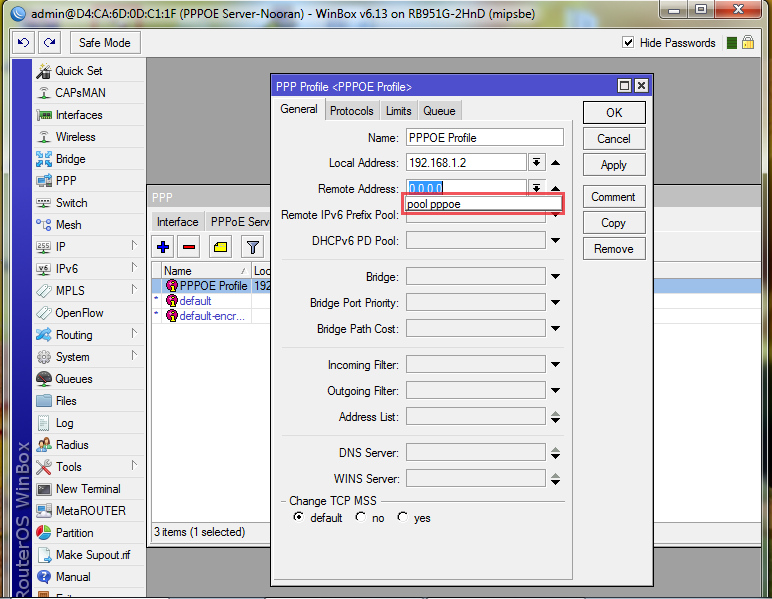772x599 pixels.
Task: Collapse Local Address field with up arrow
Action: tap(555, 163)
